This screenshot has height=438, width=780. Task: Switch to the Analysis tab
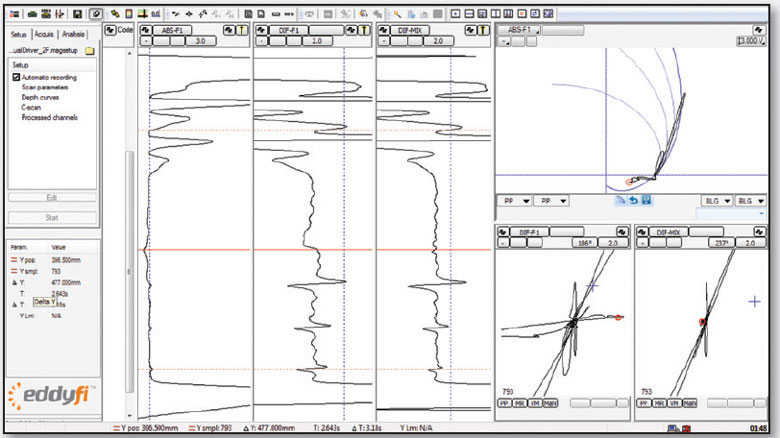point(76,32)
